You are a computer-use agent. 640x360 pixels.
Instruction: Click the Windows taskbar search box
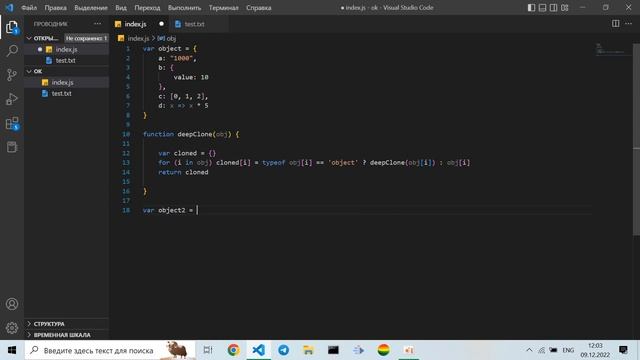pyautogui.click(x=110, y=350)
